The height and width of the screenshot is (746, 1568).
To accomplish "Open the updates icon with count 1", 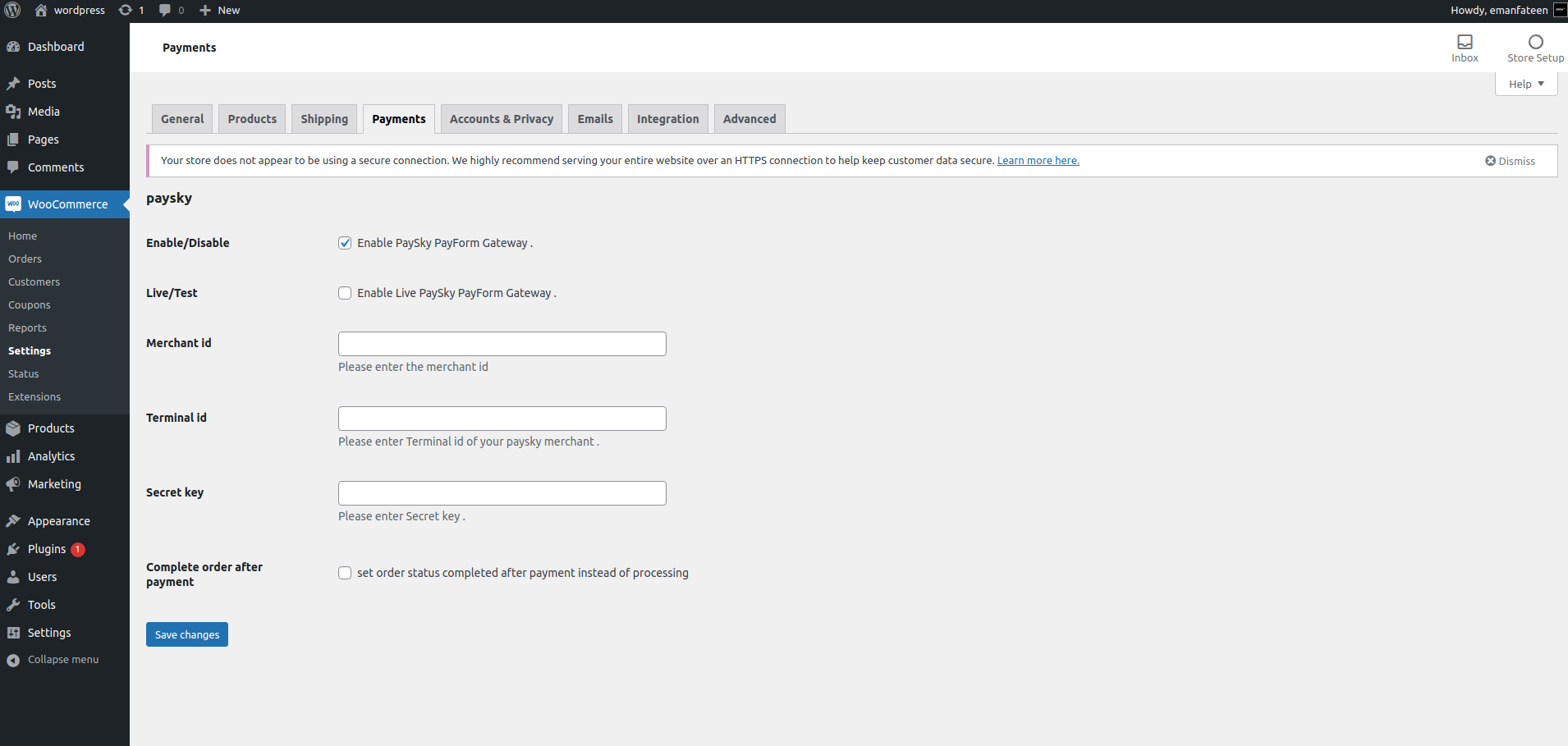I will pos(125,10).
